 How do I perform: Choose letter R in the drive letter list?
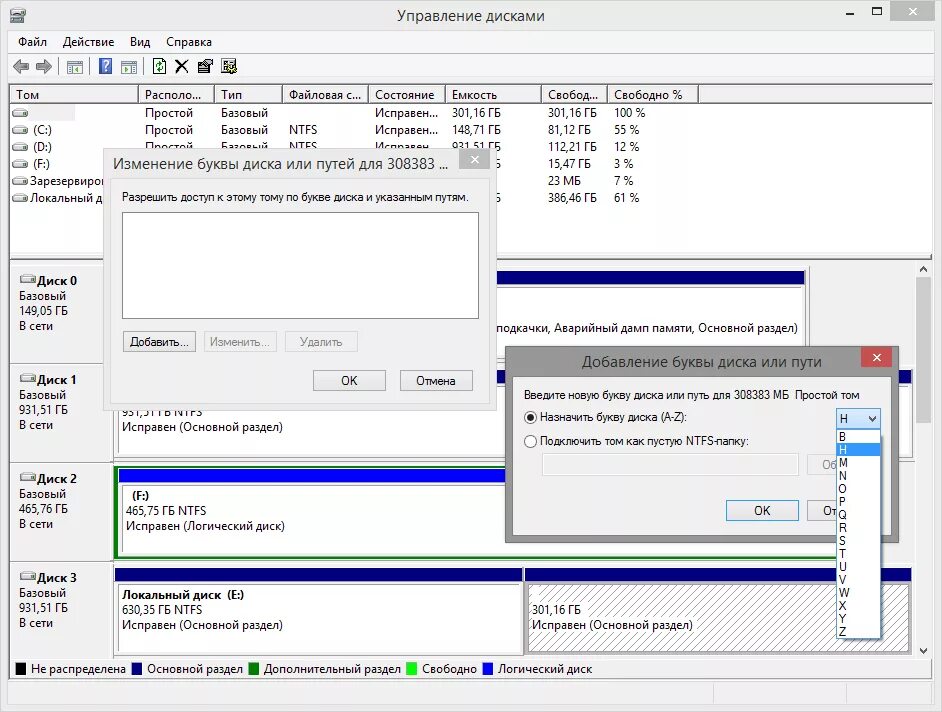[x=858, y=528]
